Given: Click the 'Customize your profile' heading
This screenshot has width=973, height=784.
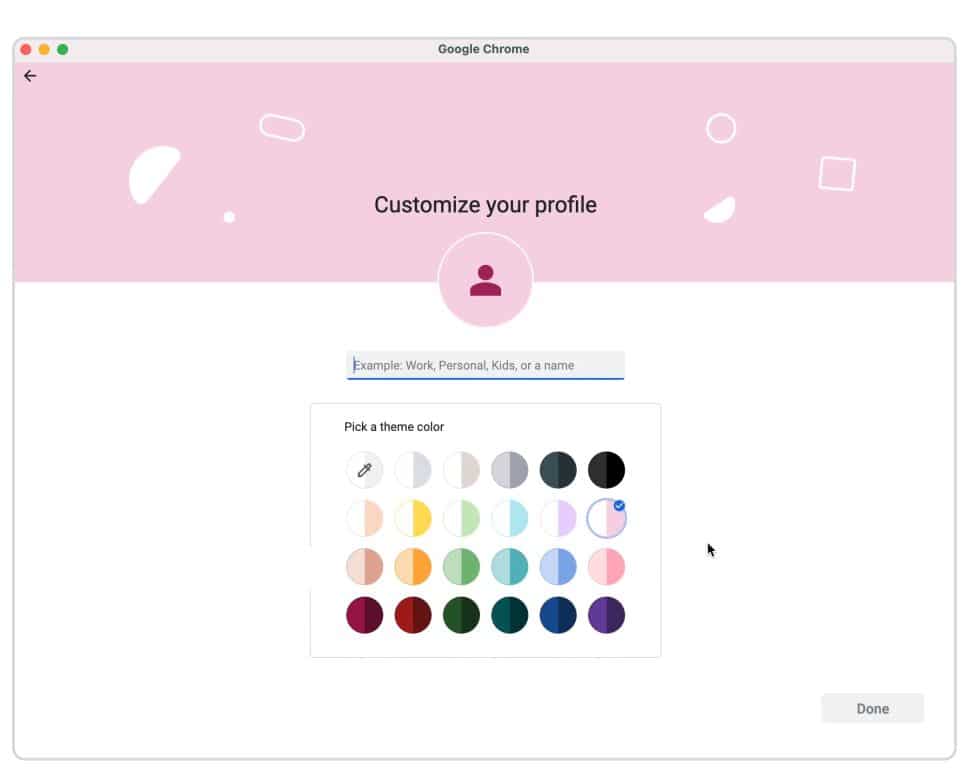Looking at the screenshot, I should click(485, 205).
